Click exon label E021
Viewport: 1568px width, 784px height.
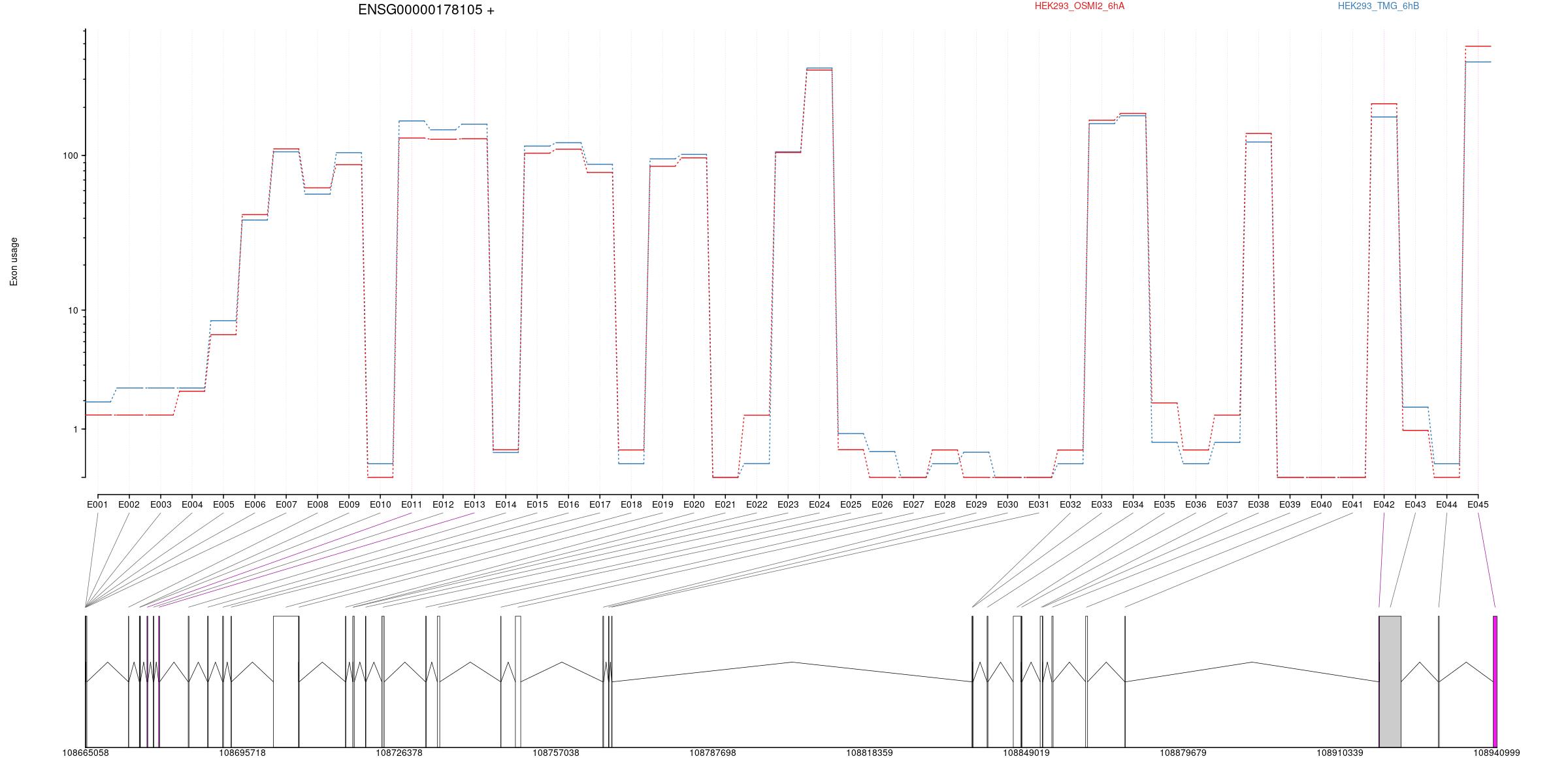[725, 504]
